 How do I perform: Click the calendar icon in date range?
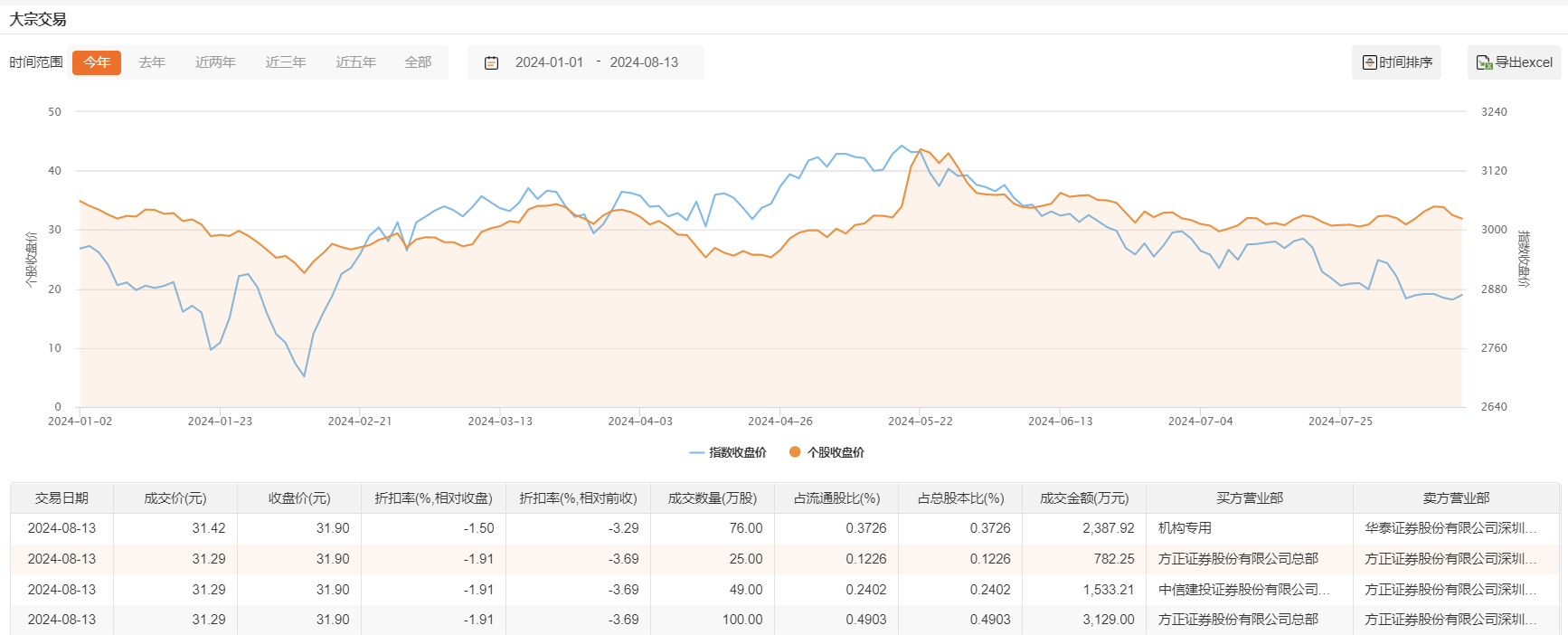pos(491,62)
